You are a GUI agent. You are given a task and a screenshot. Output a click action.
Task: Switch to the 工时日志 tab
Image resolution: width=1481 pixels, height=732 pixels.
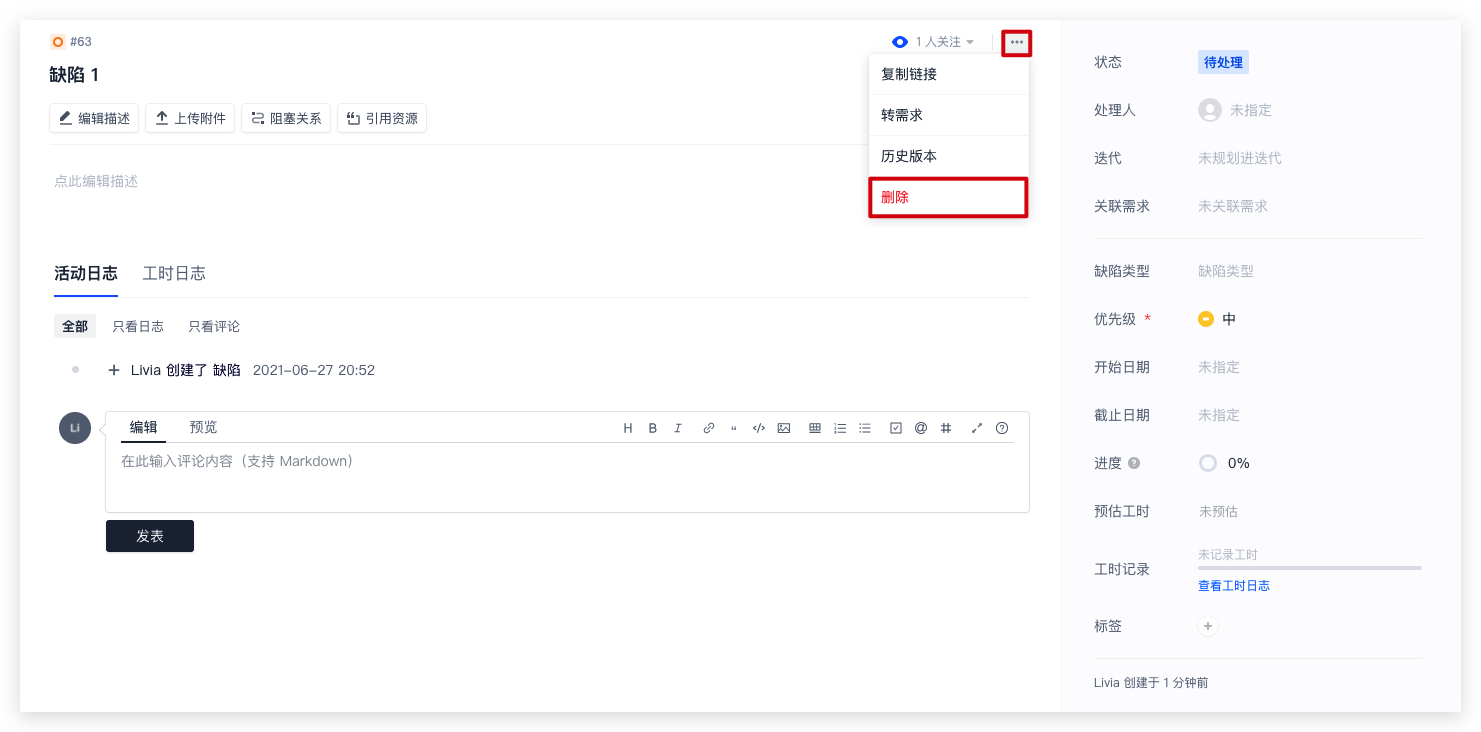[174, 273]
